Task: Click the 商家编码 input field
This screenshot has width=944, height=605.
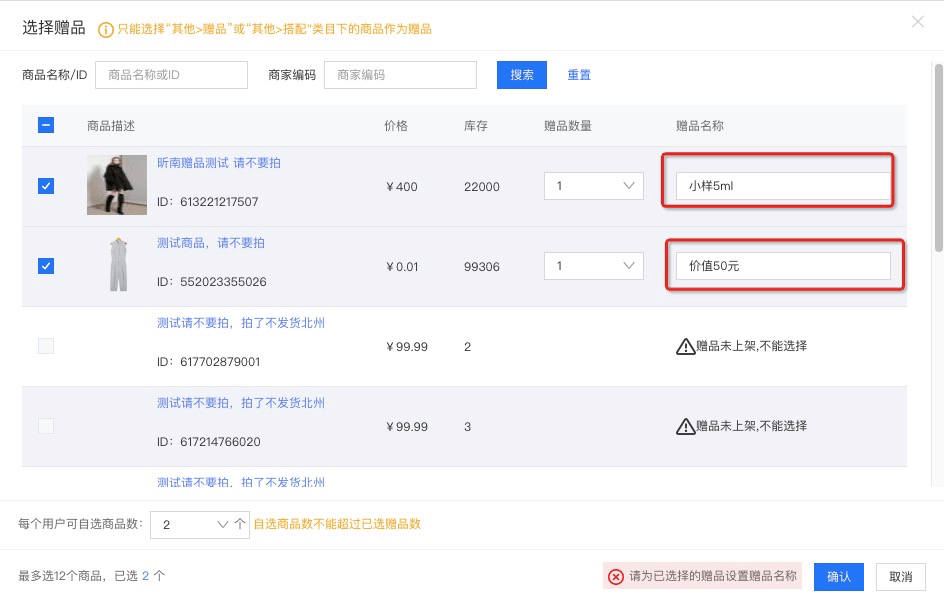Action: point(400,75)
